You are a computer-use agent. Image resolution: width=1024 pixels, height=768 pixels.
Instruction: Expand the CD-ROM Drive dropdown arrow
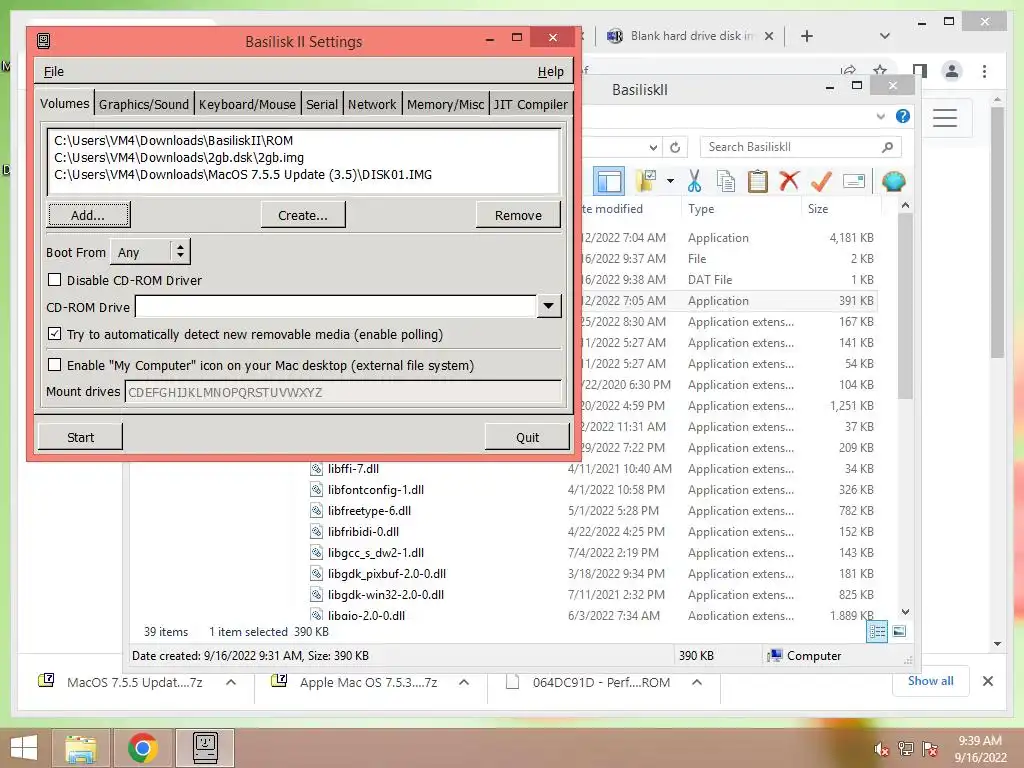(549, 306)
